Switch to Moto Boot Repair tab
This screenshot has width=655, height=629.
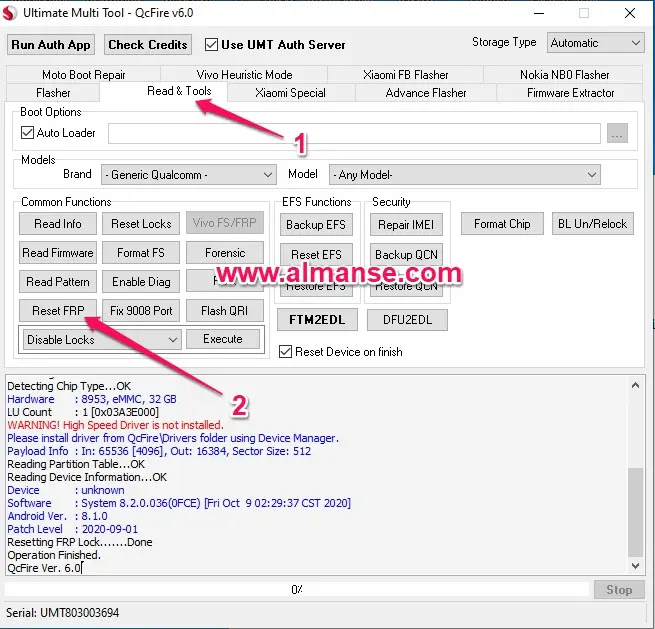pos(84,75)
